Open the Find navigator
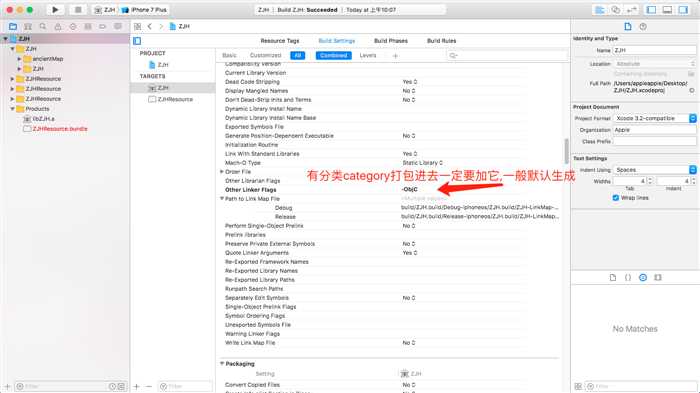Viewport: 700px width, 393px height. click(x=43, y=27)
